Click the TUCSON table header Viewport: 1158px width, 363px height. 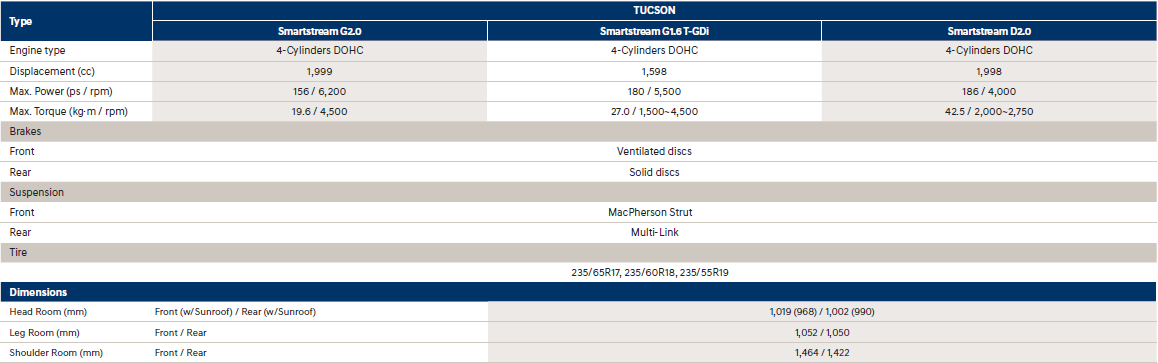[x=654, y=11]
